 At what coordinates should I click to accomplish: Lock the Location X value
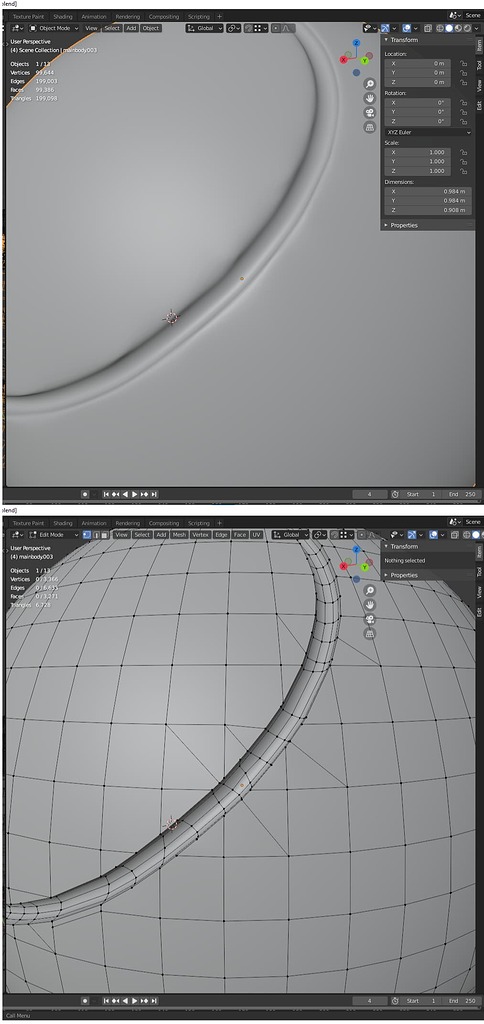point(462,63)
